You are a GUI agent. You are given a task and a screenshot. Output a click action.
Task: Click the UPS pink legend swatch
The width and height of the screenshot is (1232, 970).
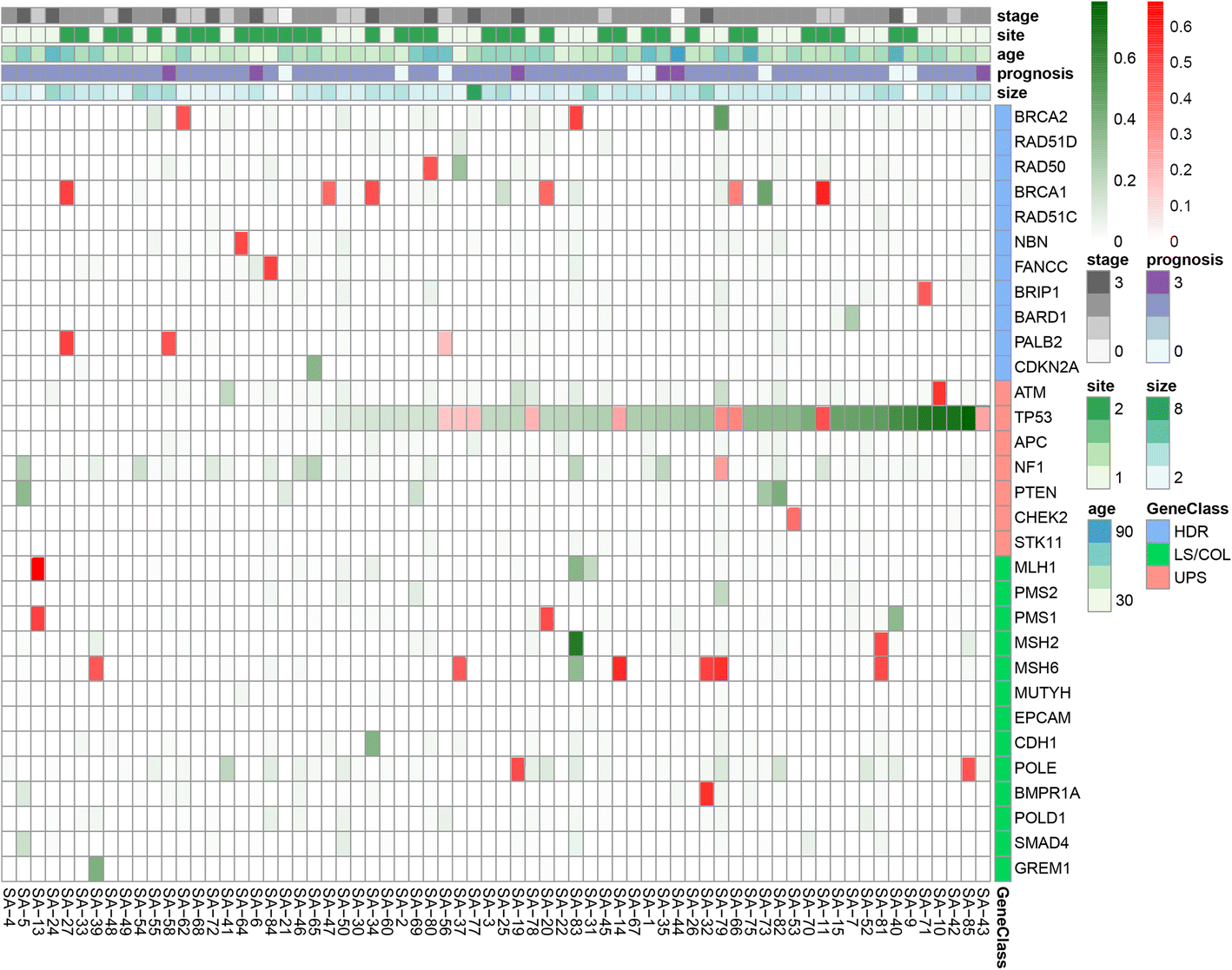tap(1157, 577)
